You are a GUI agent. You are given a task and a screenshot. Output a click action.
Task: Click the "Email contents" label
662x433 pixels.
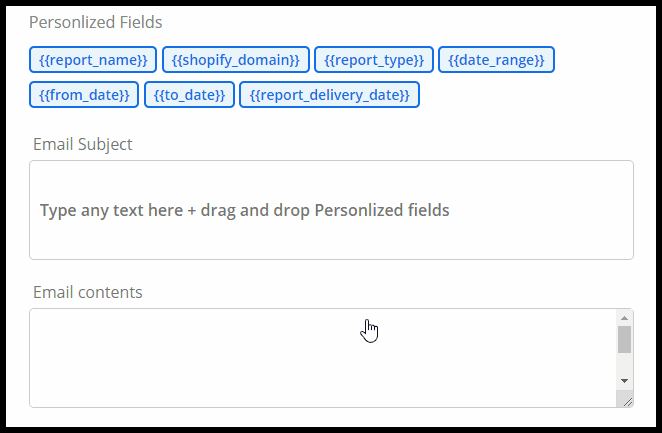87,292
